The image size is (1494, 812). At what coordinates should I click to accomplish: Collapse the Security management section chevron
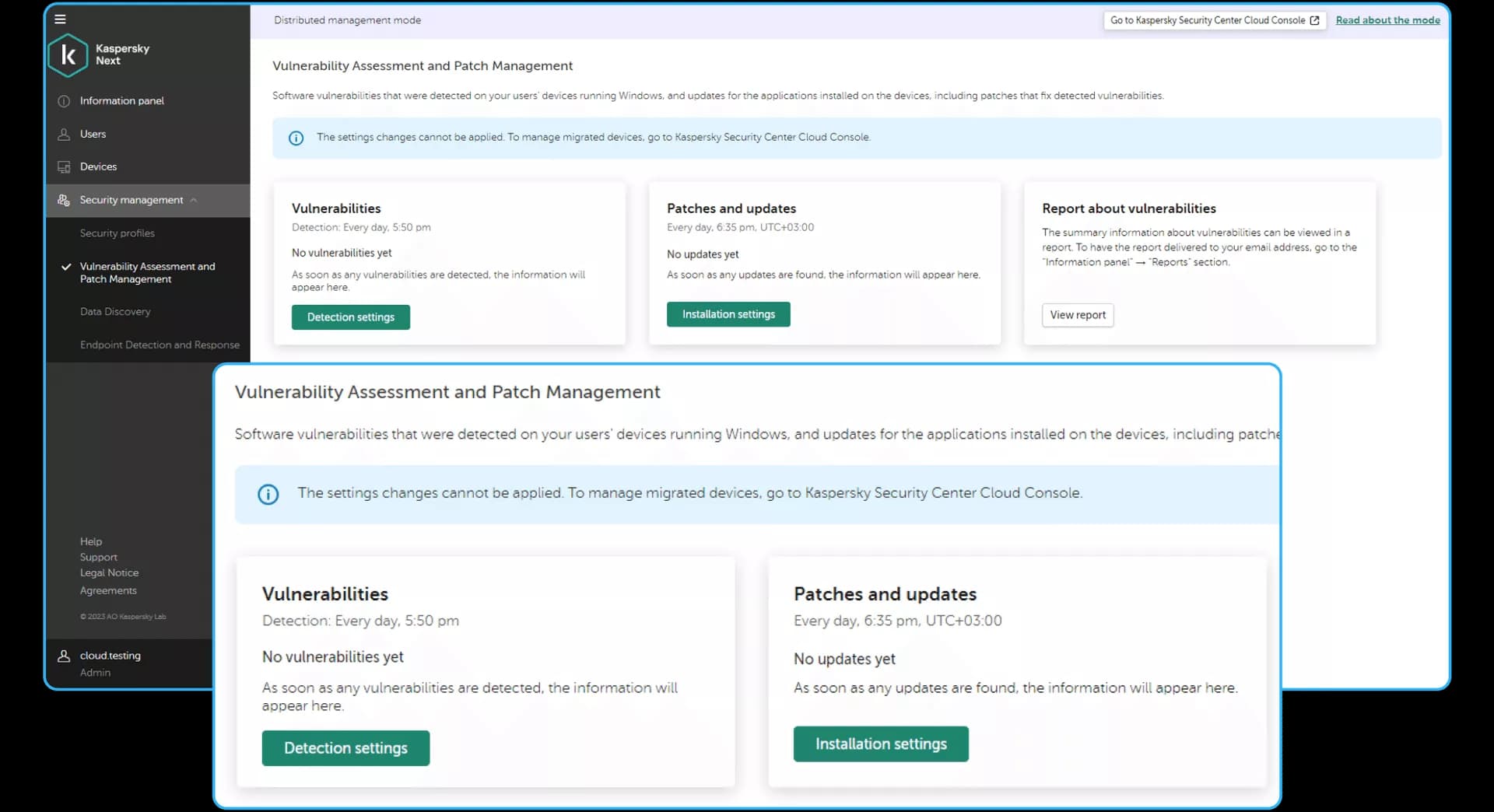coord(194,201)
